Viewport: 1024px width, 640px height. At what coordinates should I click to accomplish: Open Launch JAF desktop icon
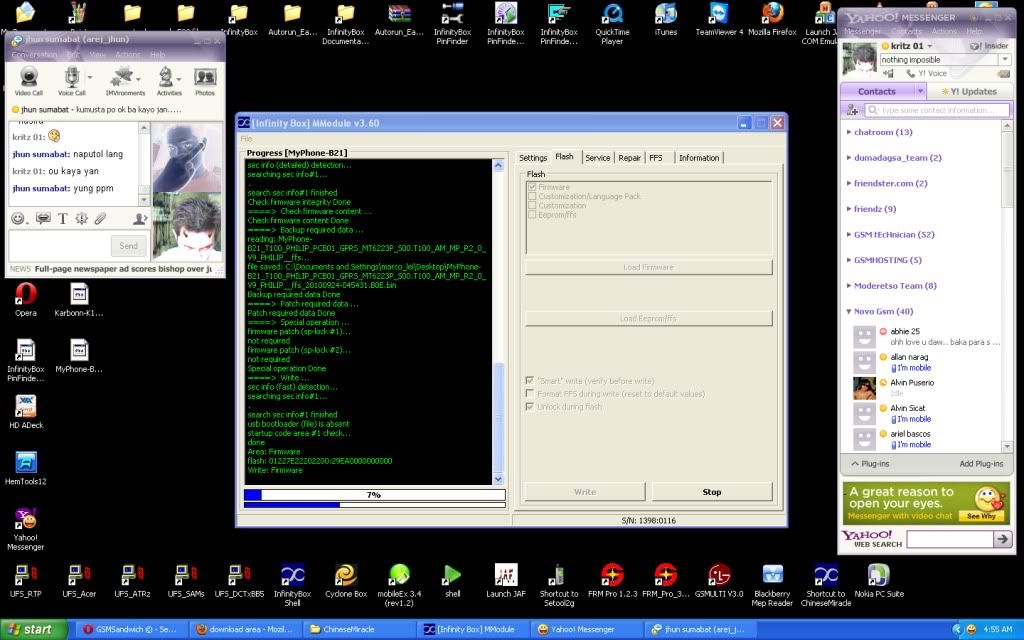click(505, 581)
